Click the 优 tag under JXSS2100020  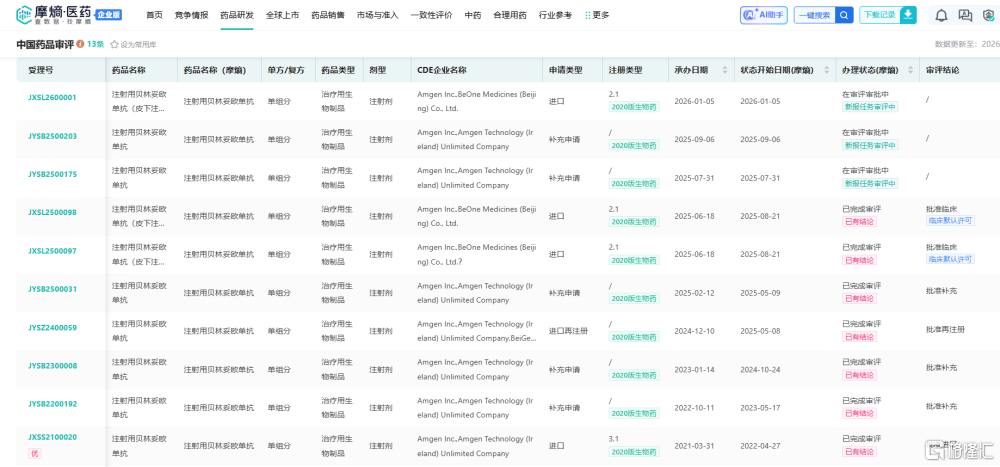click(x=34, y=453)
